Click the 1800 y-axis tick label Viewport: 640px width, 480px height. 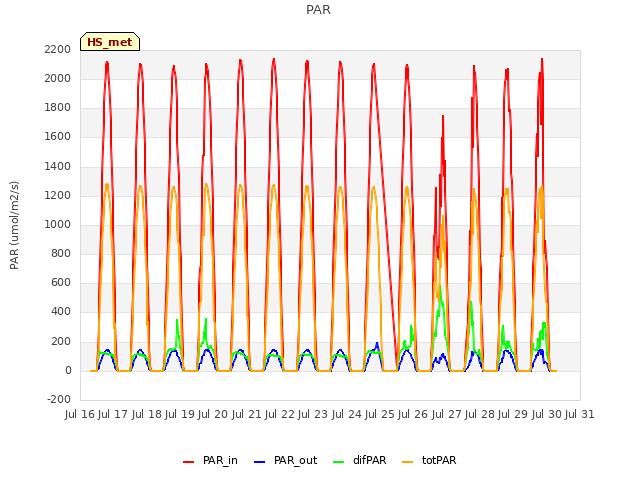58,108
